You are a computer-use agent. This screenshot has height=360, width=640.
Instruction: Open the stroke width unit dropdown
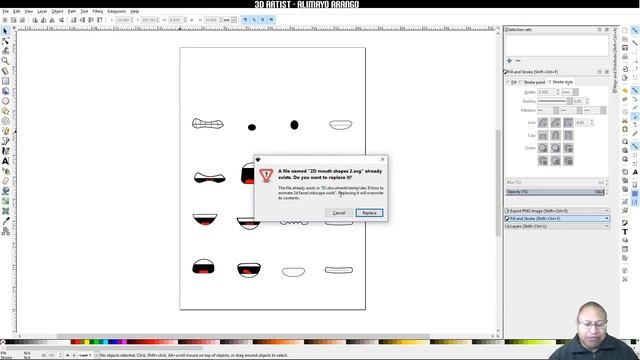[570, 92]
